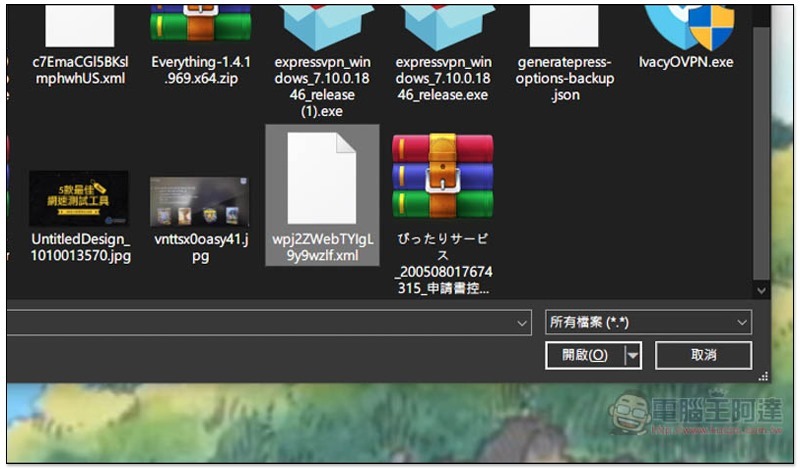Screen dimensions: 800x469
Task: Select expressvpn release (1).exe installer
Action: pyautogui.click(x=321, y=61)
